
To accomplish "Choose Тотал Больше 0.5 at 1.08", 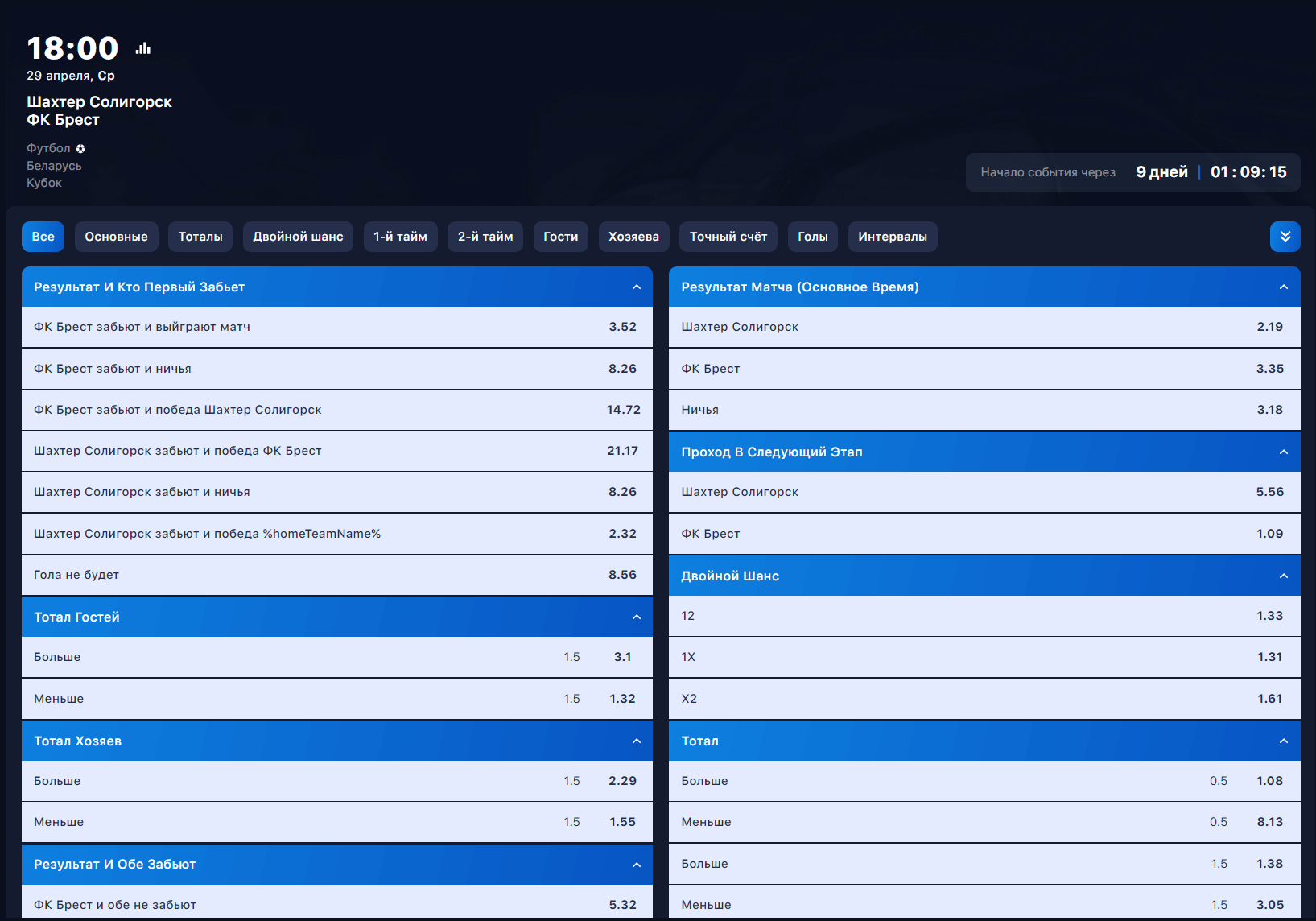I will click(x=984, y=781).
